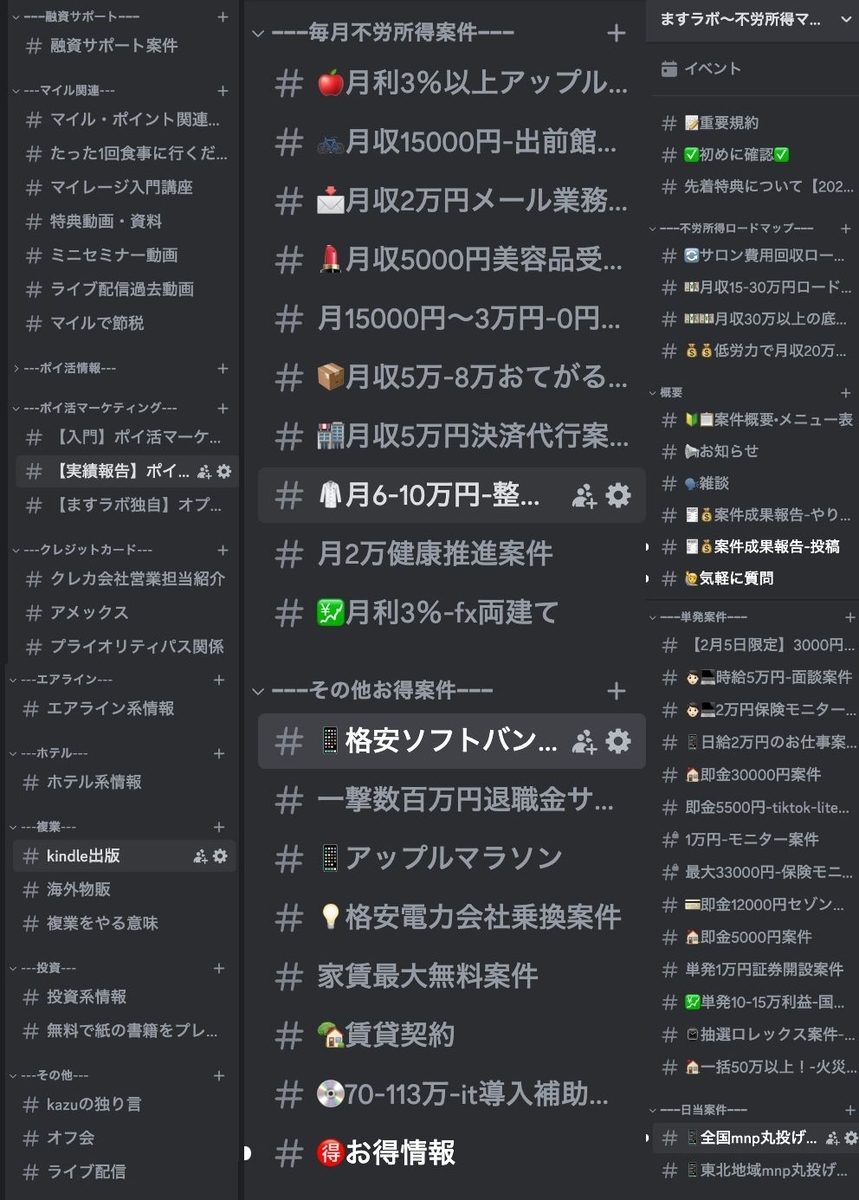Open settings gear for kindle出版 channel
This screenshot has width=859, height=1200.
coord(220,856)
